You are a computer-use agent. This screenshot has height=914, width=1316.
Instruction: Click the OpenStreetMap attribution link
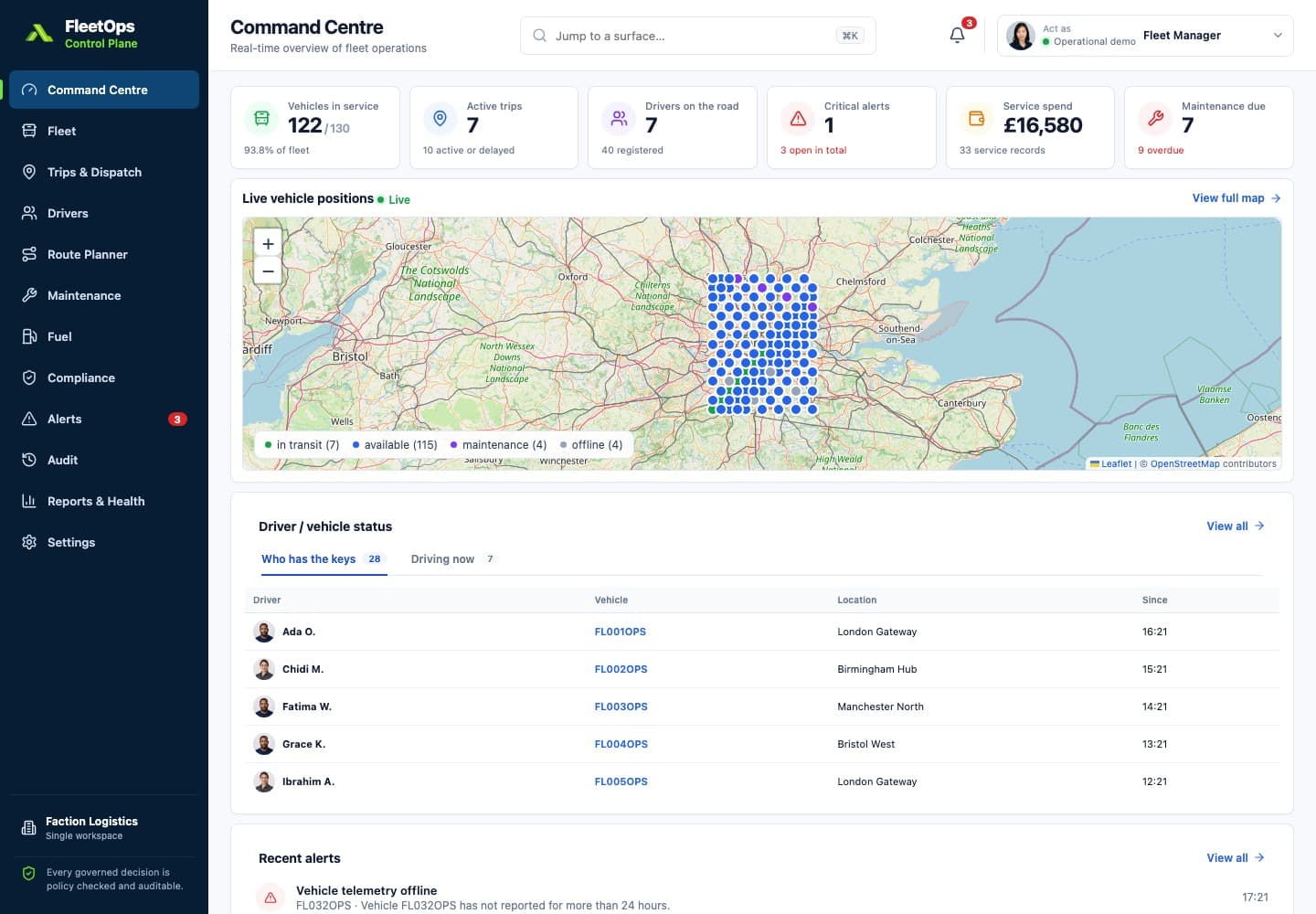1184,464
